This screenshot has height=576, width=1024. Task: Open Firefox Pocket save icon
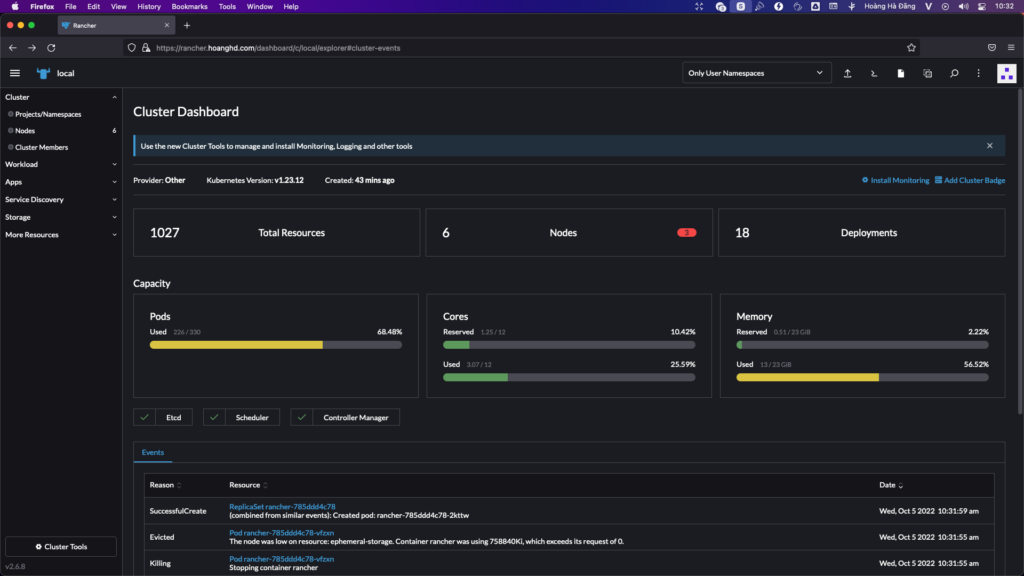click(992, 48)
